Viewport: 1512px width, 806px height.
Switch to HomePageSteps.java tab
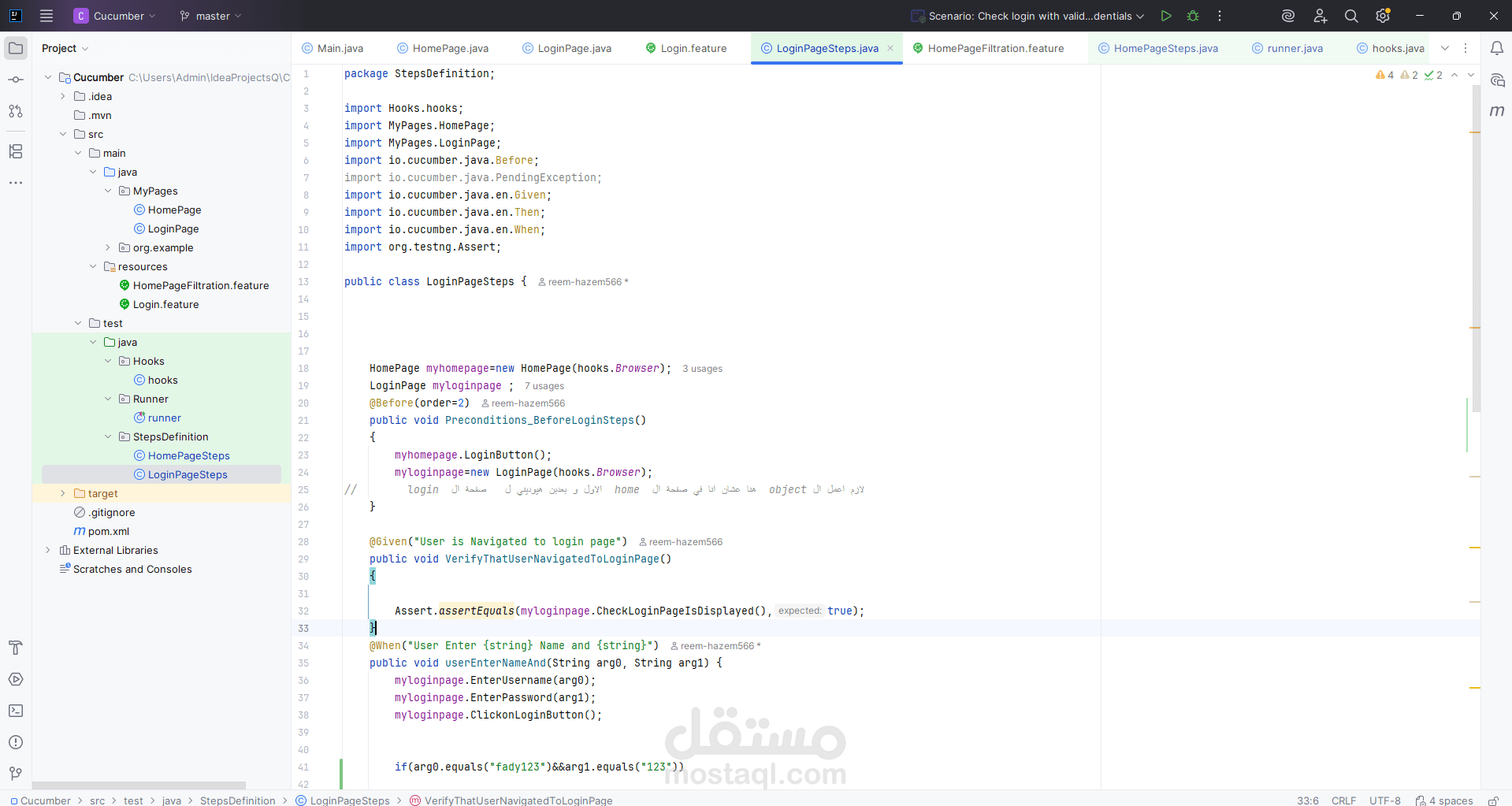(x=1158, y=48)
